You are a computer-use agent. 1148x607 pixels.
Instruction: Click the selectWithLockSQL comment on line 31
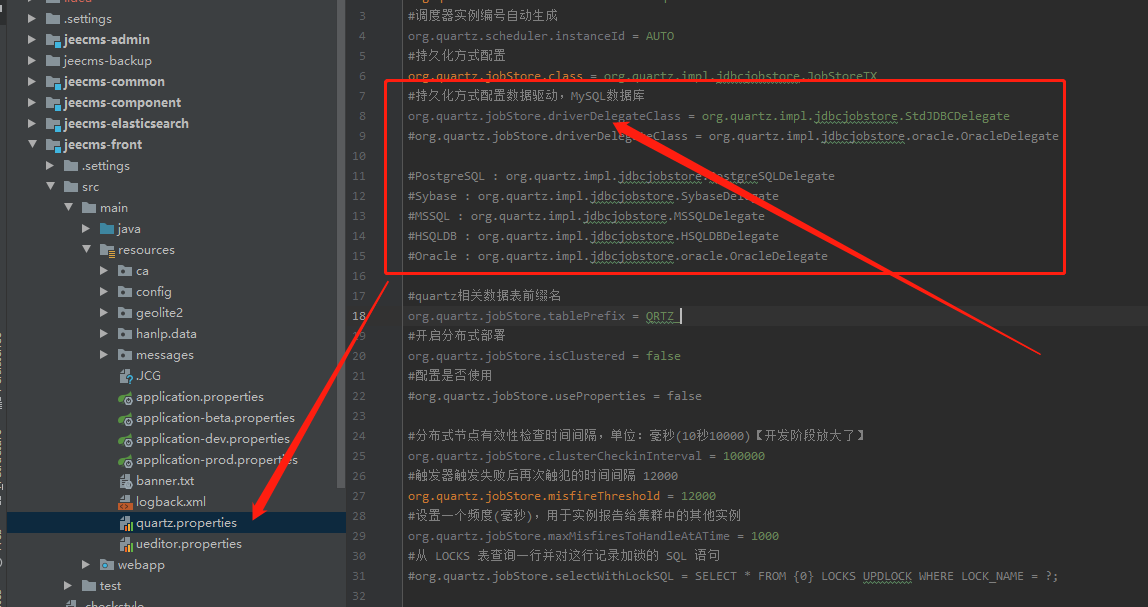pos(733,576)
